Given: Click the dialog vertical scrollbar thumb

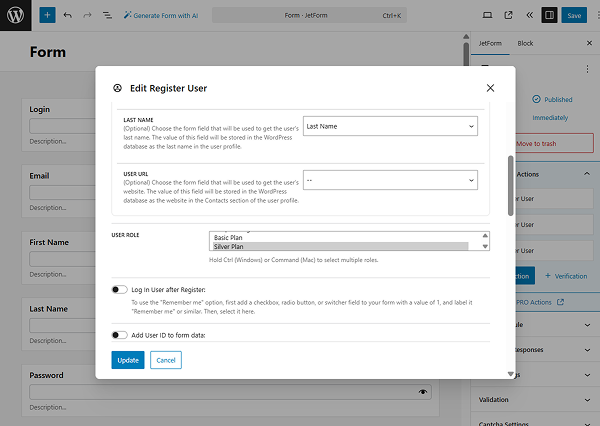Looking at the screenshot, I should 511,186.
